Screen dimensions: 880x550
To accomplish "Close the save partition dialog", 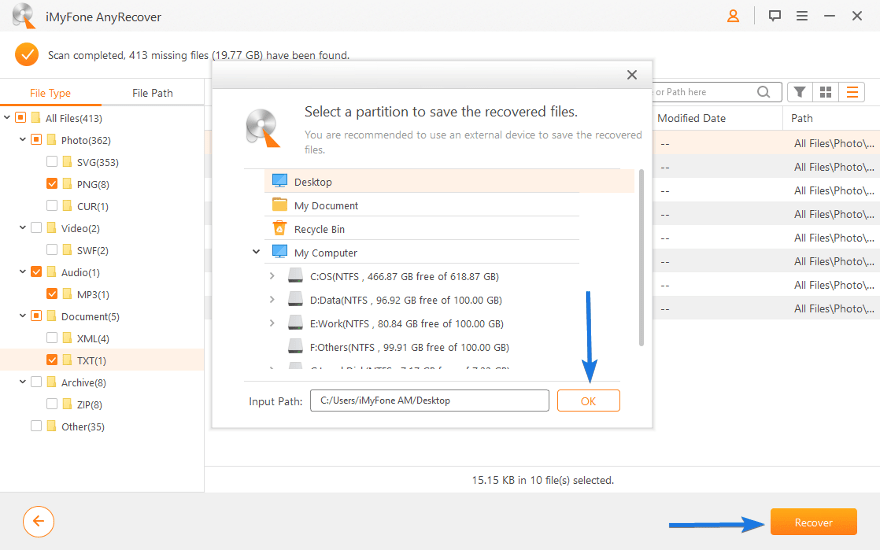I will click(632, 75).
